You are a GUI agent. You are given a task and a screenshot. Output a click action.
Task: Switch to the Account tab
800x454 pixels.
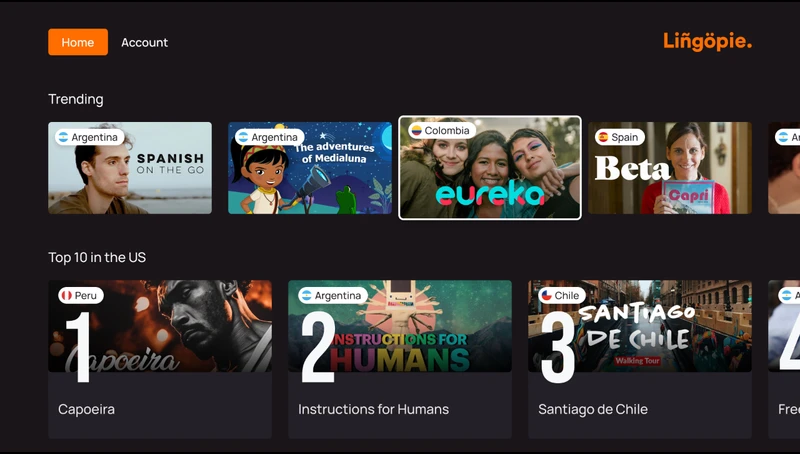(x=144, y=42)
